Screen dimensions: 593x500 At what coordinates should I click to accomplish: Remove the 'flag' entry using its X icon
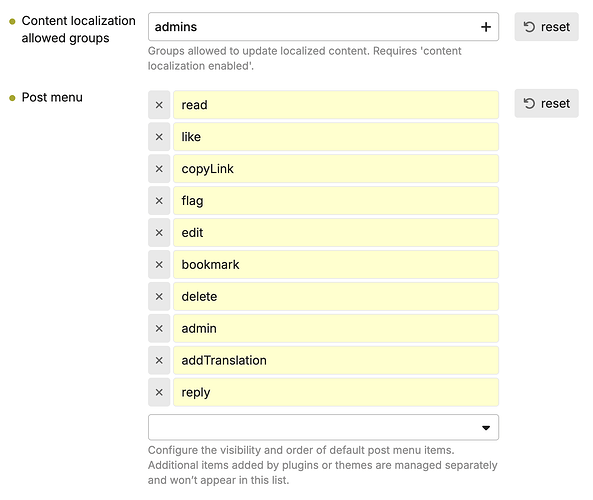(159, 201)
